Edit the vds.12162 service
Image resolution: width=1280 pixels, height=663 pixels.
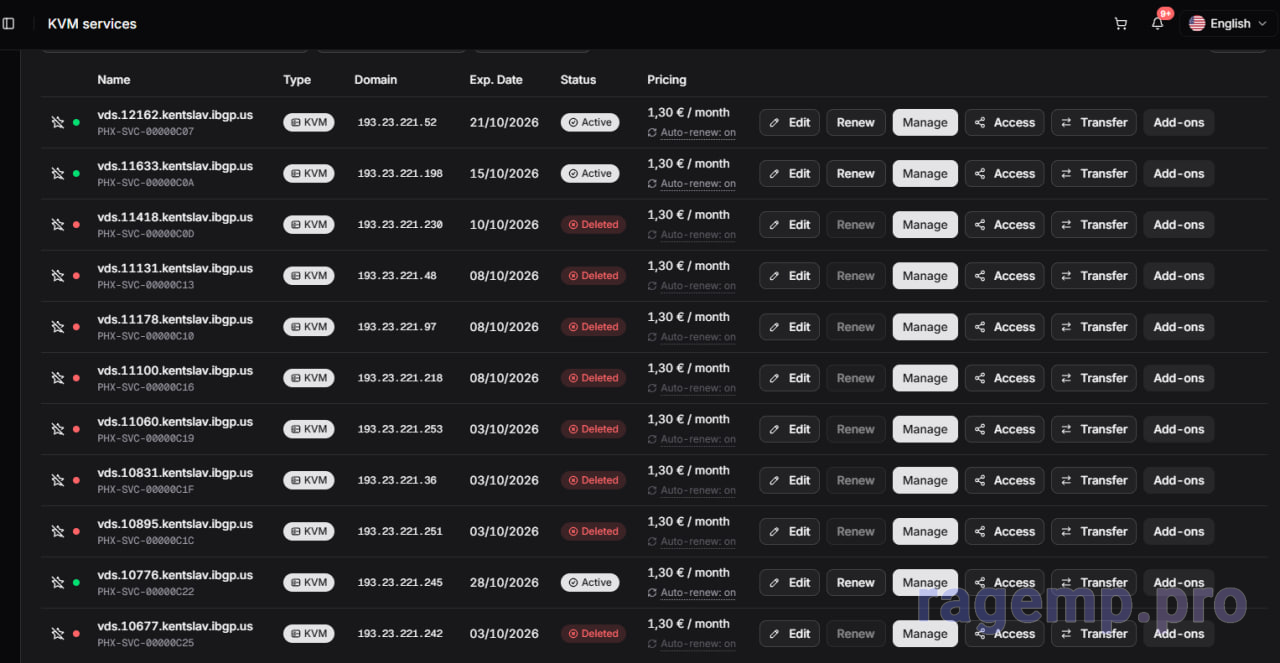coord(790,122)
